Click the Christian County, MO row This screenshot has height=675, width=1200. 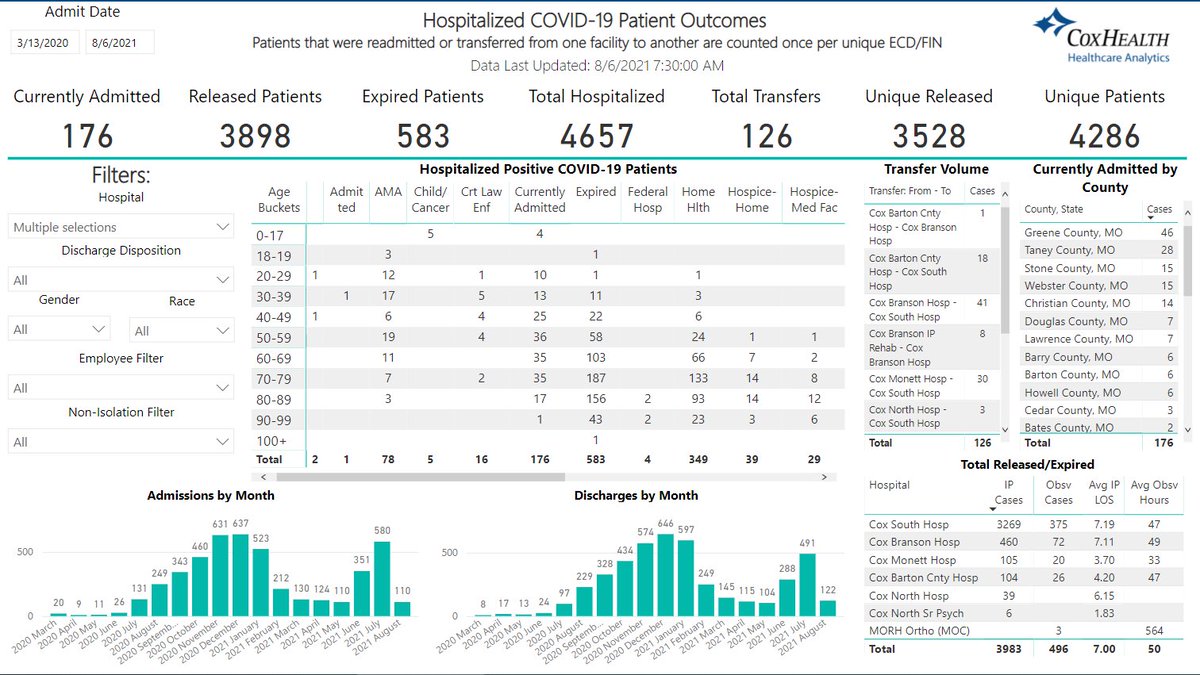[1100, 303]
